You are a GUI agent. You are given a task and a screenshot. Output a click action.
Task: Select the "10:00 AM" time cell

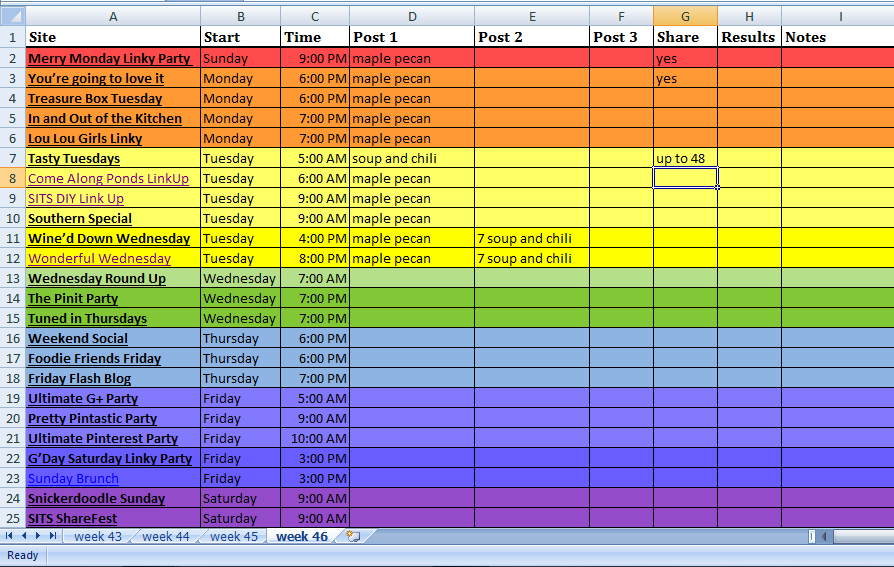pos(315,438)
